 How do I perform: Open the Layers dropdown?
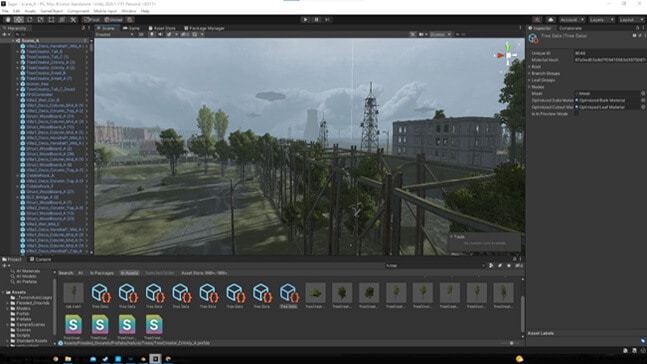point(601,19)
